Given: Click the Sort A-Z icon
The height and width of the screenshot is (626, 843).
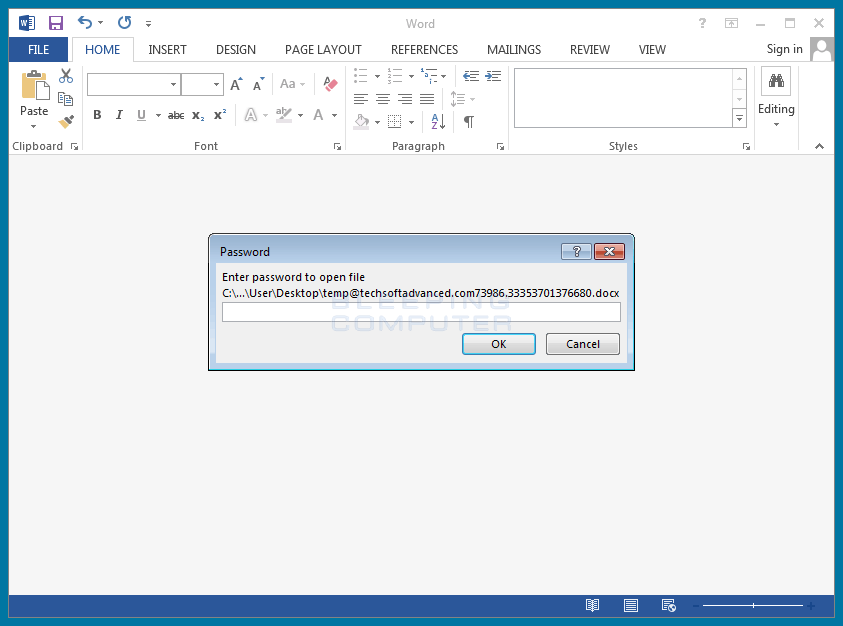Looking at the screenshot, I should 438,122.
